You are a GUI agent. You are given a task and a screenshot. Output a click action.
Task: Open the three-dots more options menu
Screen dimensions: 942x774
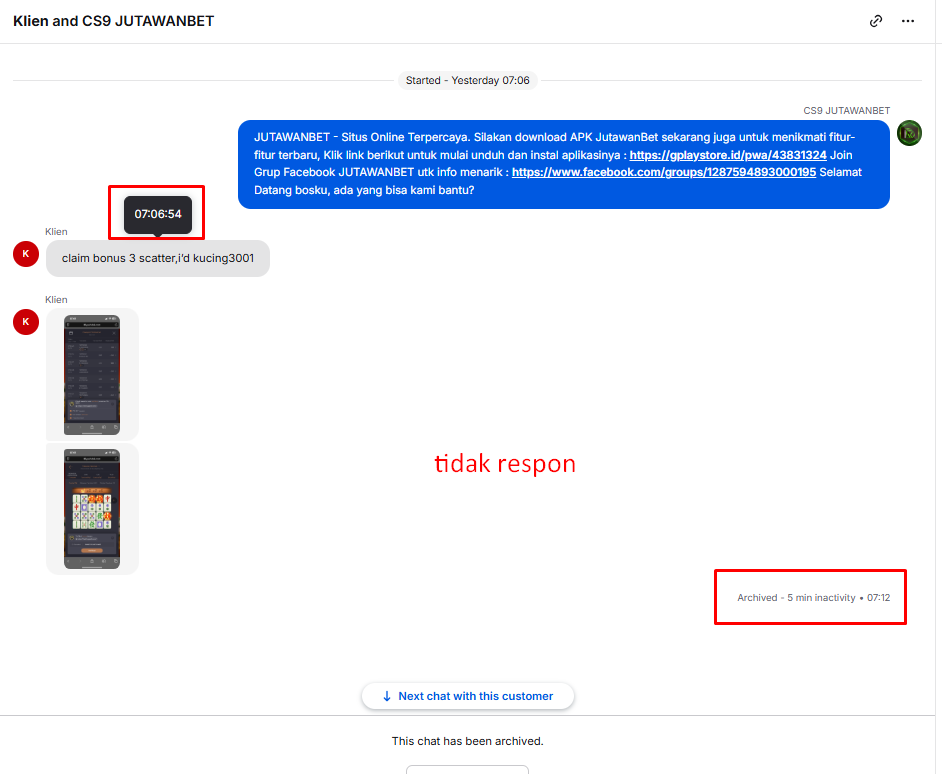pyautogui.click(x=908, y=21)
